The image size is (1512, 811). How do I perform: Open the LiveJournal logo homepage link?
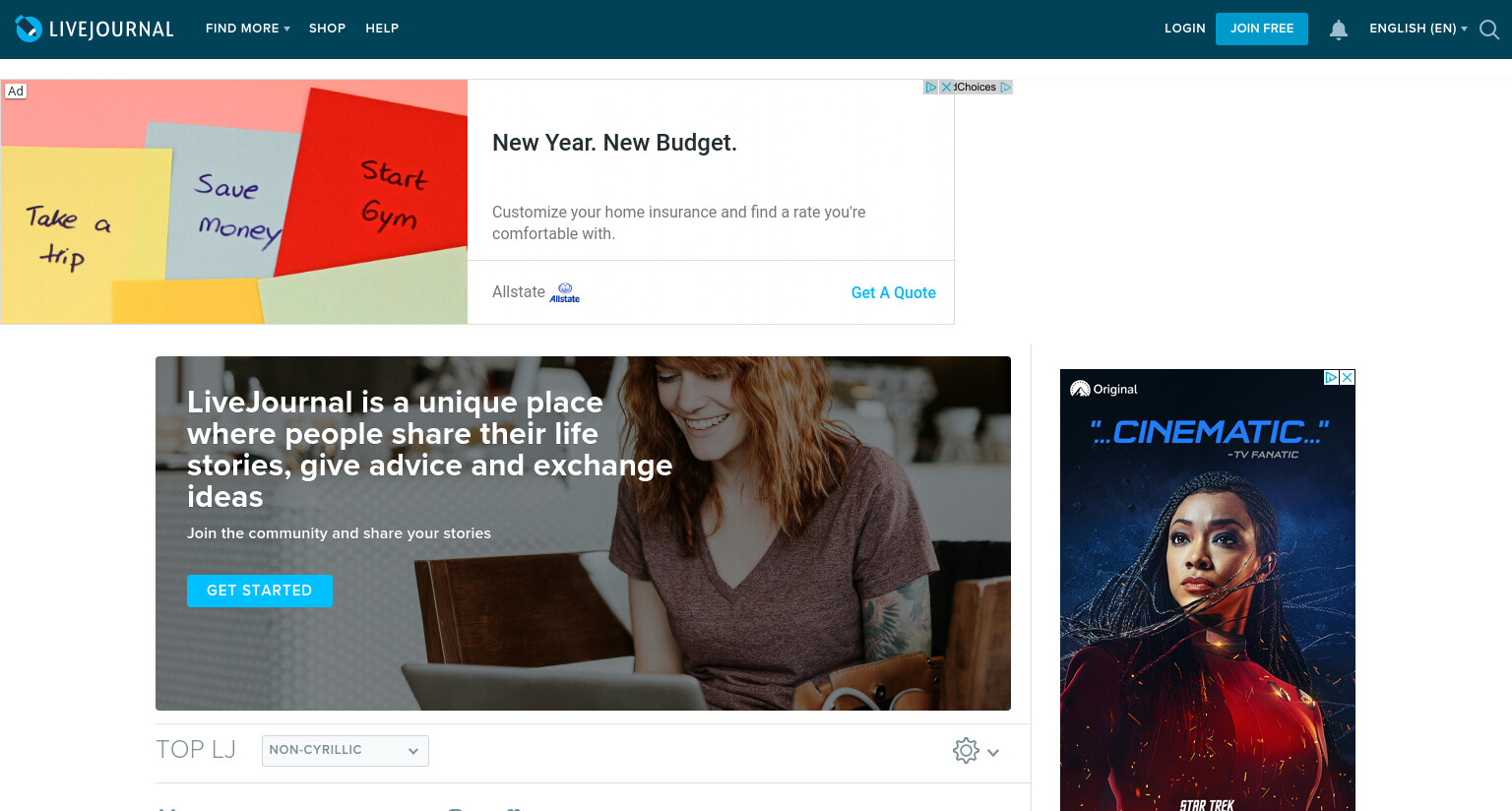(x=94, y=29)
